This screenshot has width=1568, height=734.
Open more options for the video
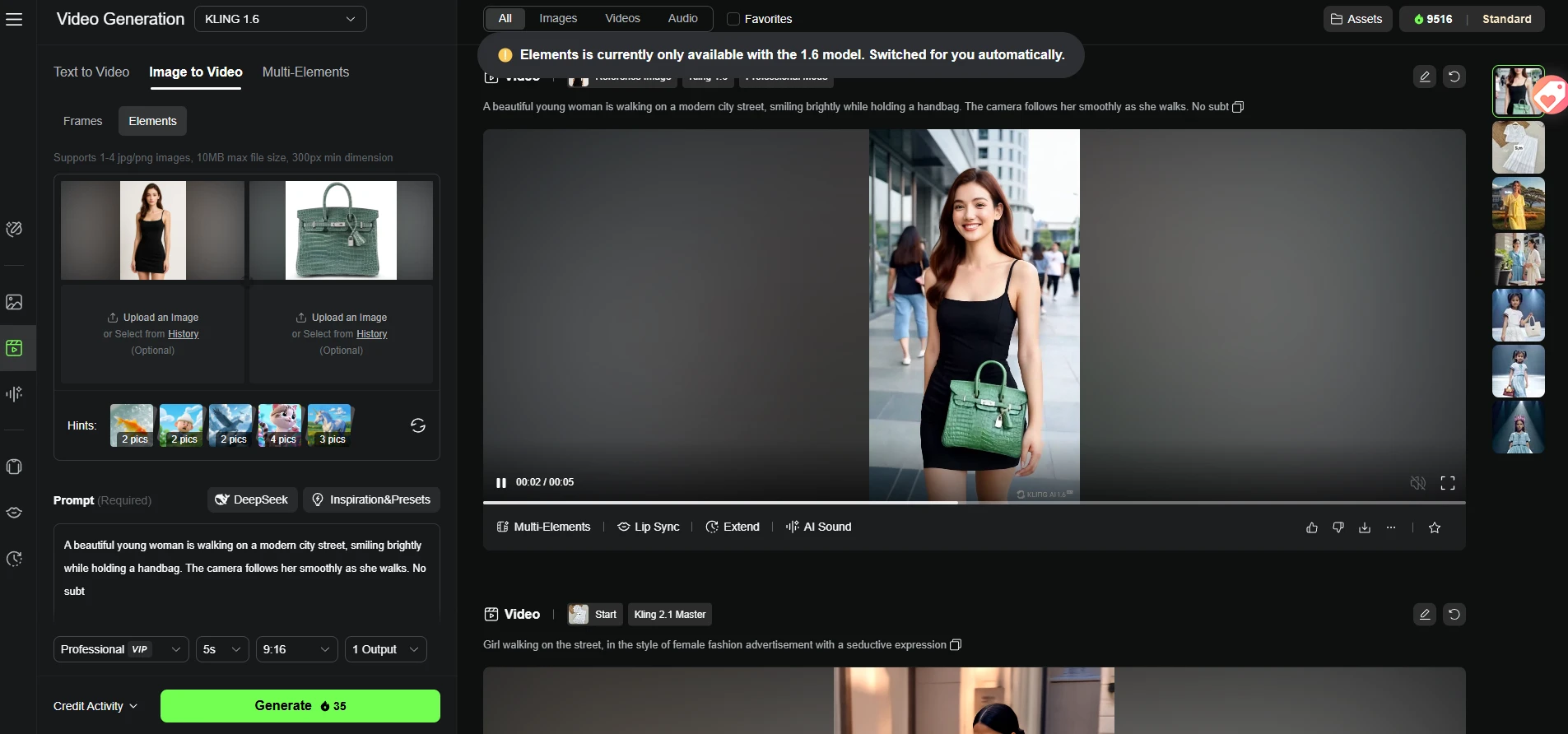click(x=1391, y=527)
